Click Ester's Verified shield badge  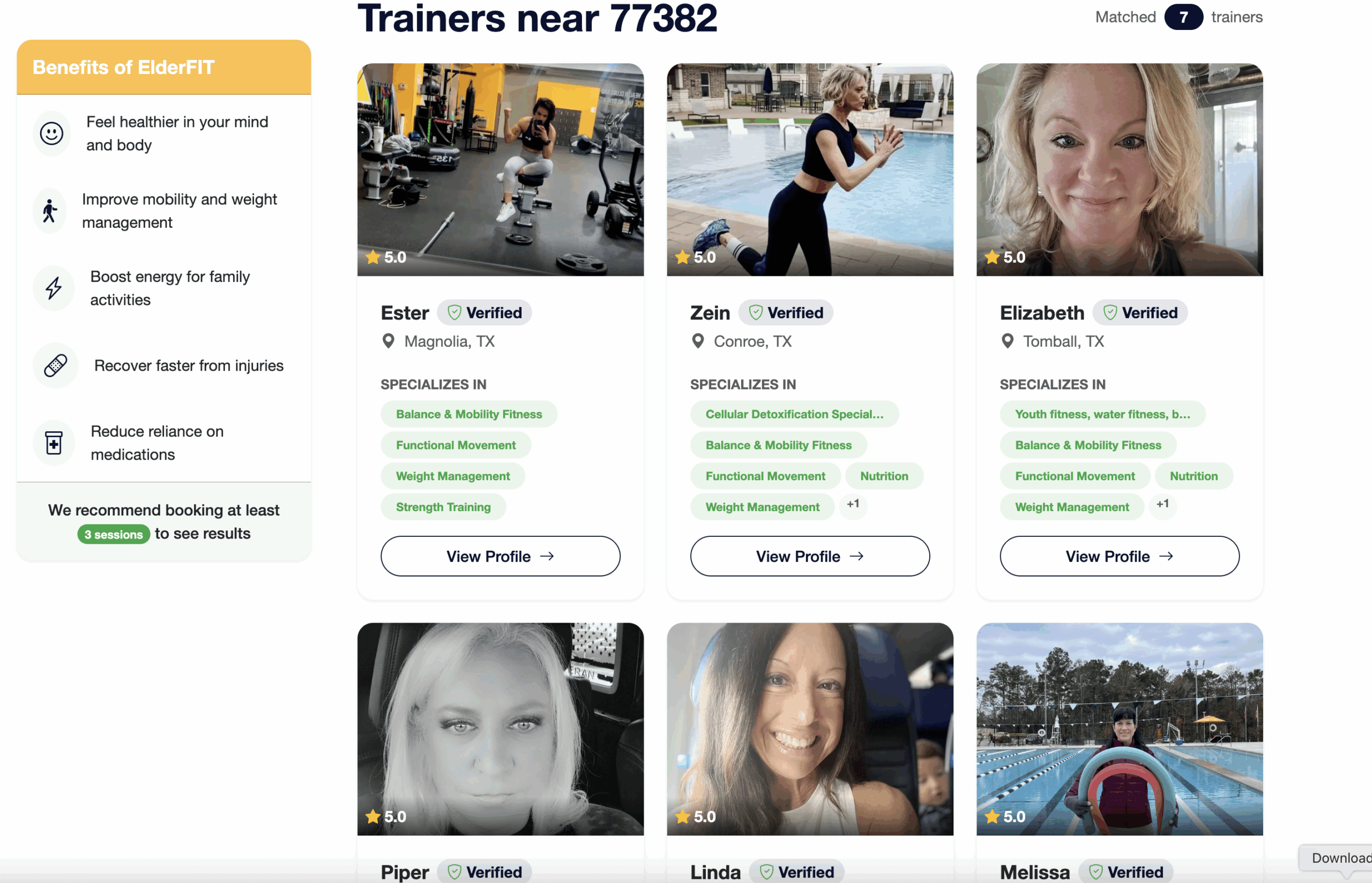tap(484, 312)
